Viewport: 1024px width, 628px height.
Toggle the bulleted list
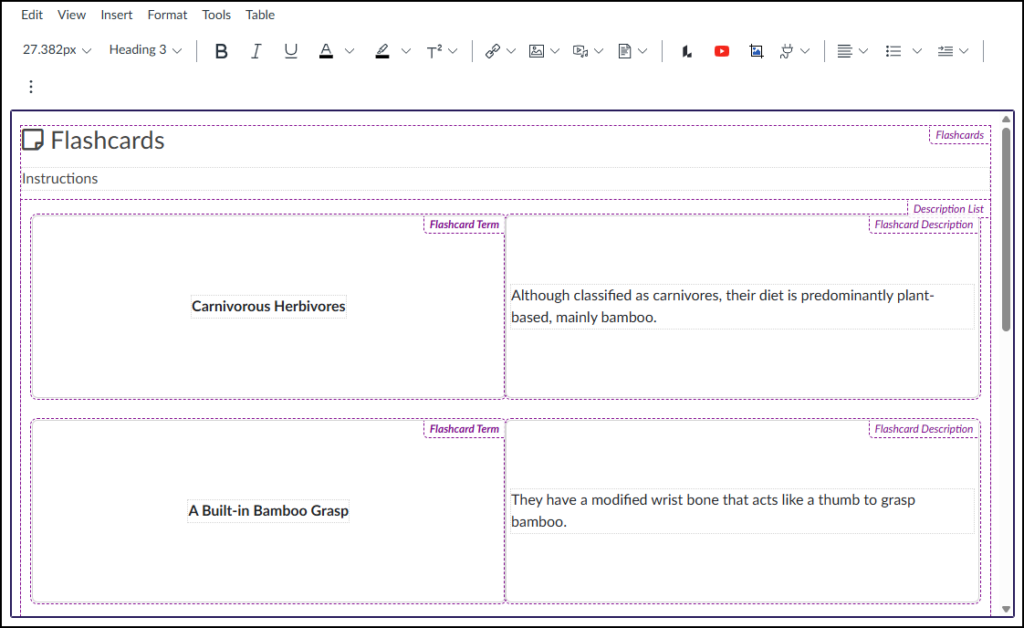tap(895, 50)
